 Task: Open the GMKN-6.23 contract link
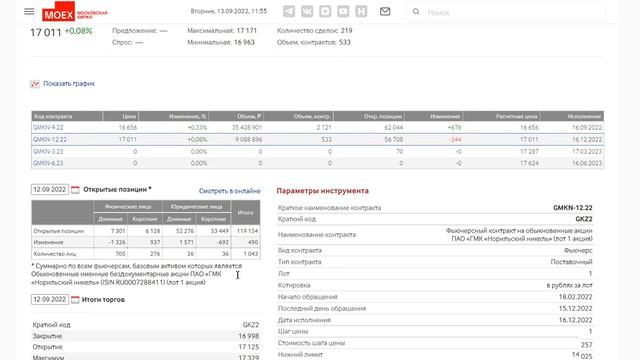pyautogui.click(x=48, y=163)
